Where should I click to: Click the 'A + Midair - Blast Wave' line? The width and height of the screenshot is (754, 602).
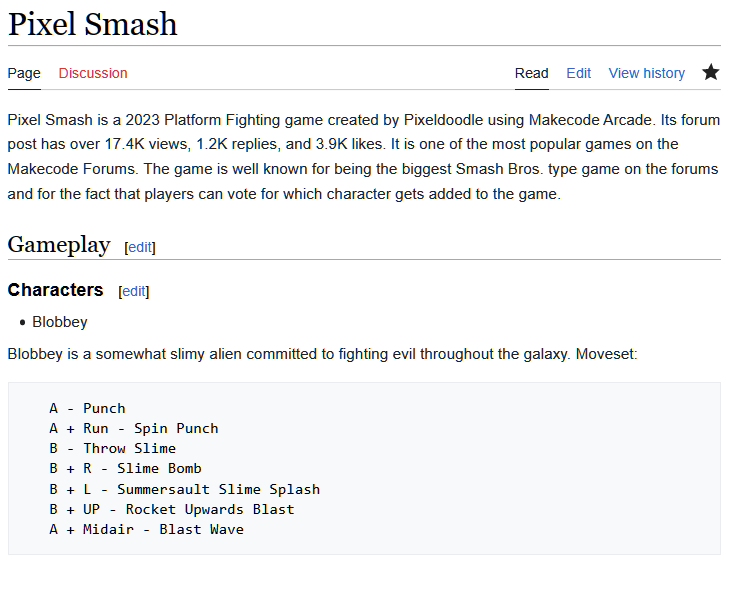(x=146, y=529)
